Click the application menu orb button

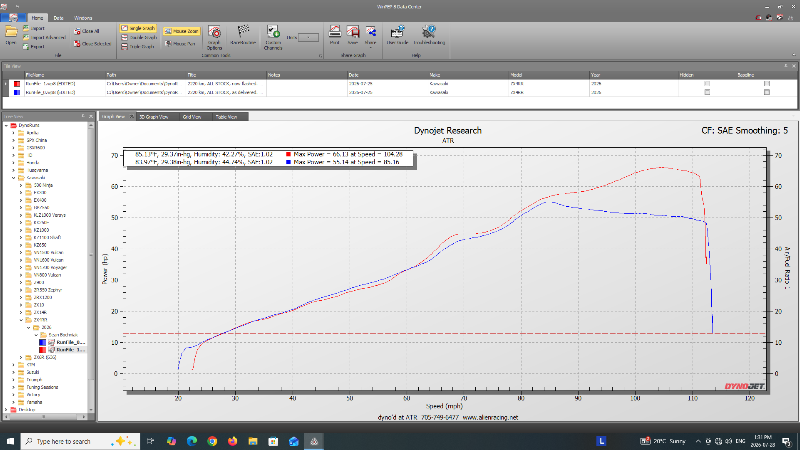(13, 17)
